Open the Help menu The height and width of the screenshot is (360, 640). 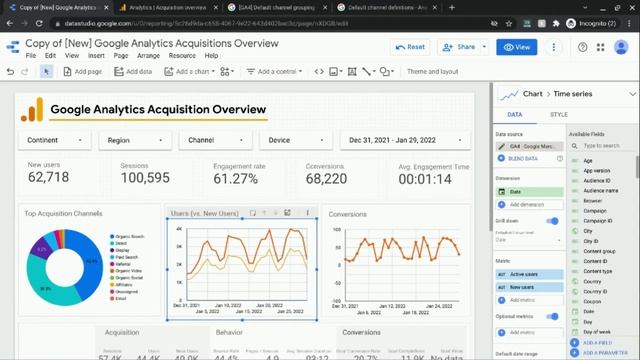211,56
